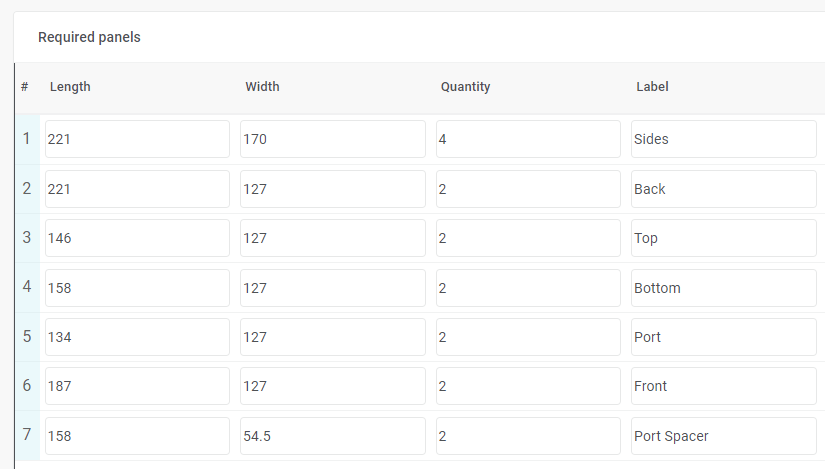Viewport: 825px width, 469px height.
Task: Click the Back label input
Action: [x=723, y=189]
